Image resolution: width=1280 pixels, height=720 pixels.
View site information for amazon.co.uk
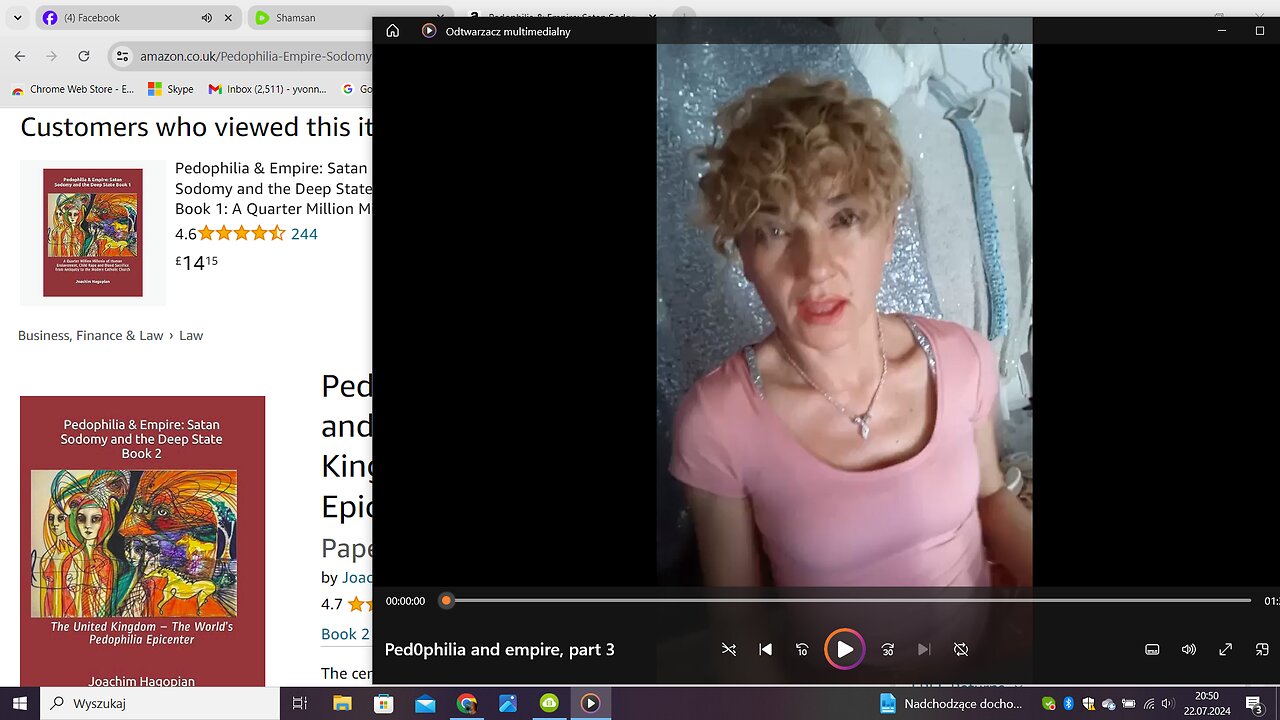point(122,56)
